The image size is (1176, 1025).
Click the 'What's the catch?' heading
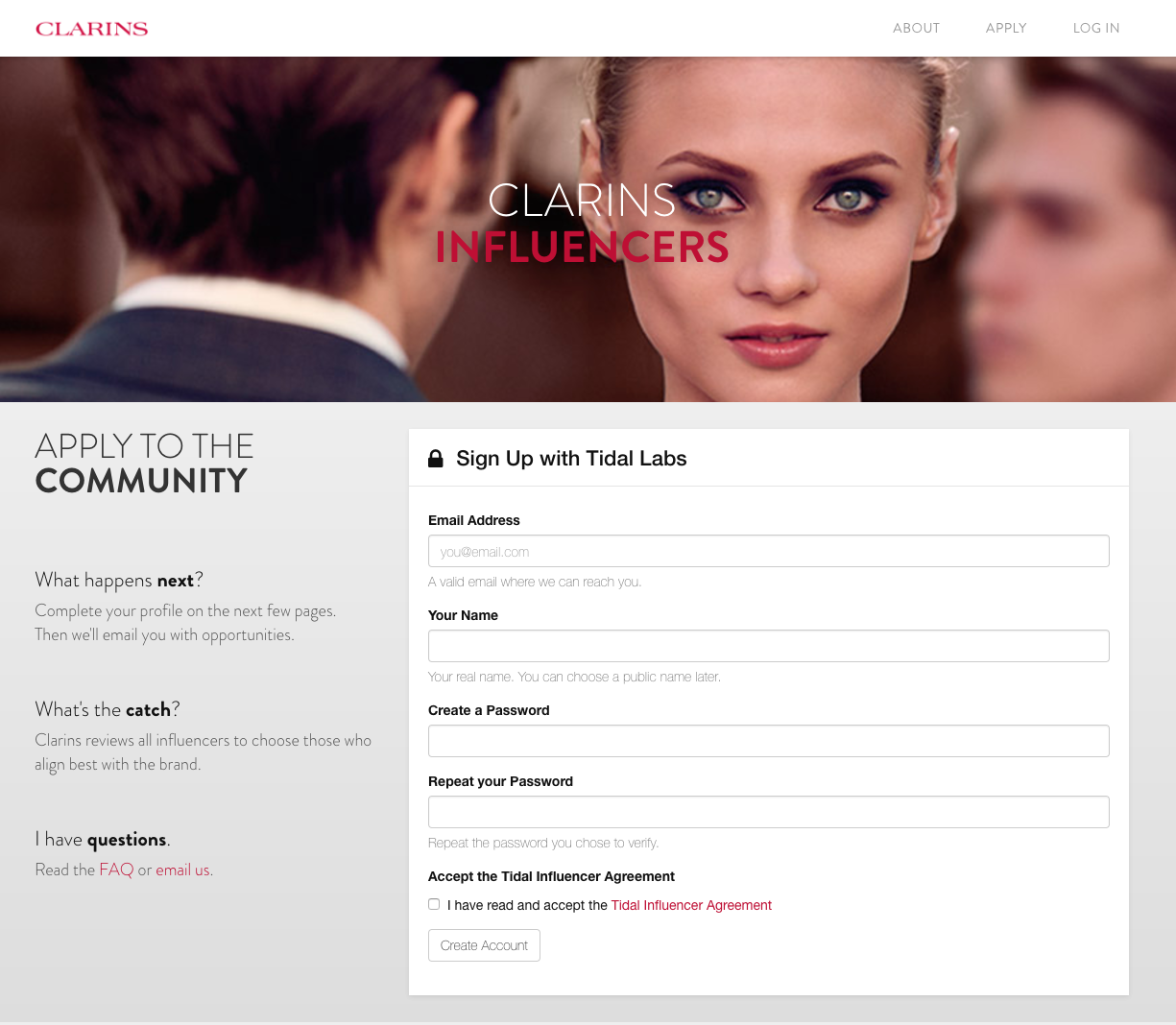pyautogui.click(x=108, y=709)
